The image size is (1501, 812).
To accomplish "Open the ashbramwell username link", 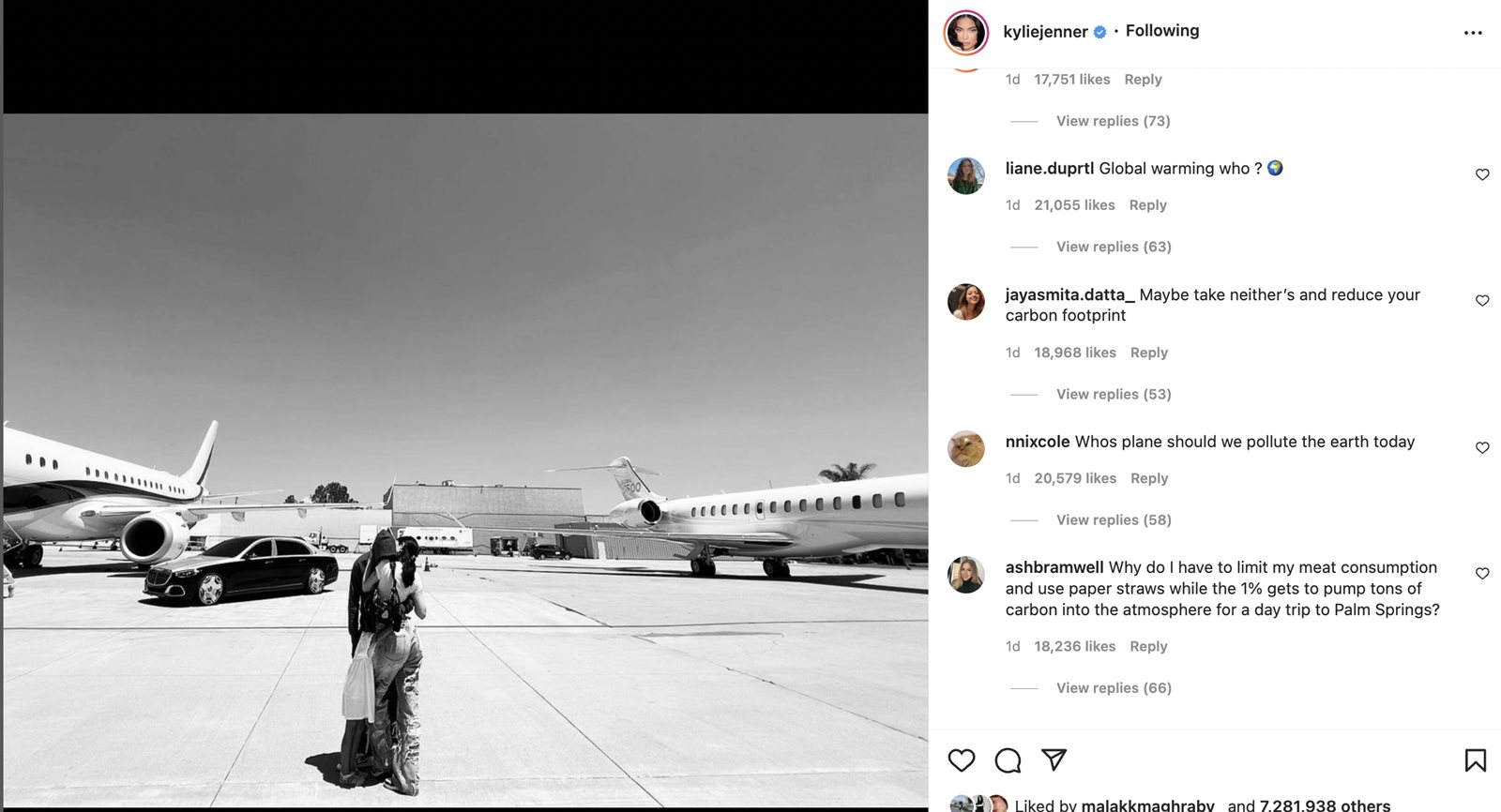I will pyautogui.click(x=1054, y=567).
